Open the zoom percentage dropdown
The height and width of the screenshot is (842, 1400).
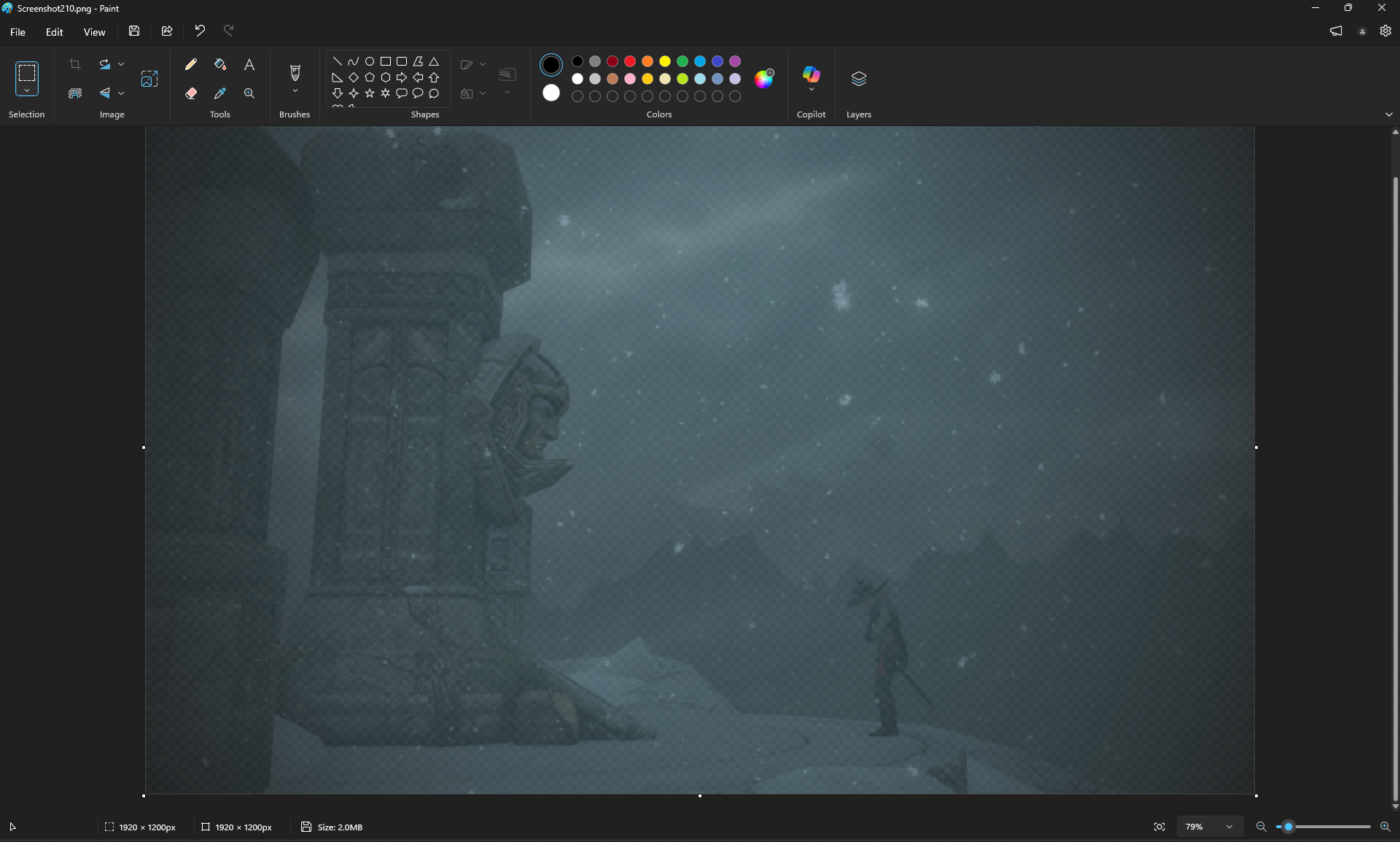tap(1229, 827)
